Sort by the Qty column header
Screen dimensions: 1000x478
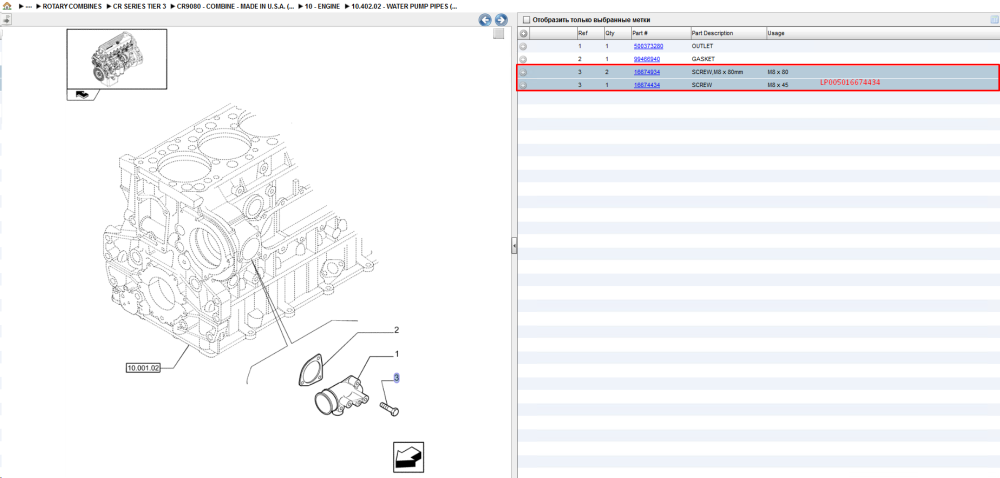click(x=616, y=33)
